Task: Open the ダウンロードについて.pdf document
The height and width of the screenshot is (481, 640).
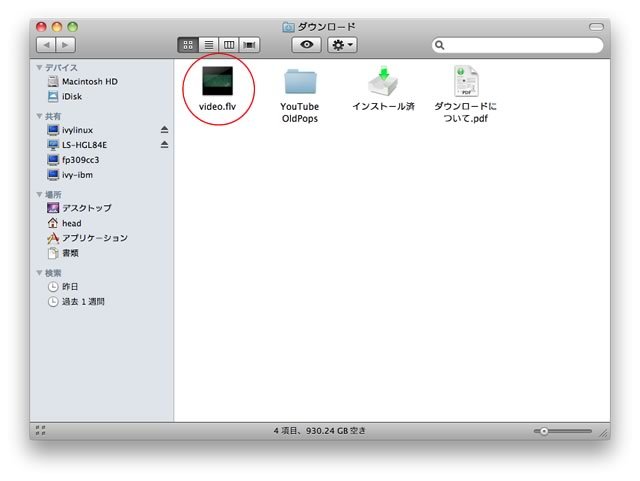Action: click(465, 81)
